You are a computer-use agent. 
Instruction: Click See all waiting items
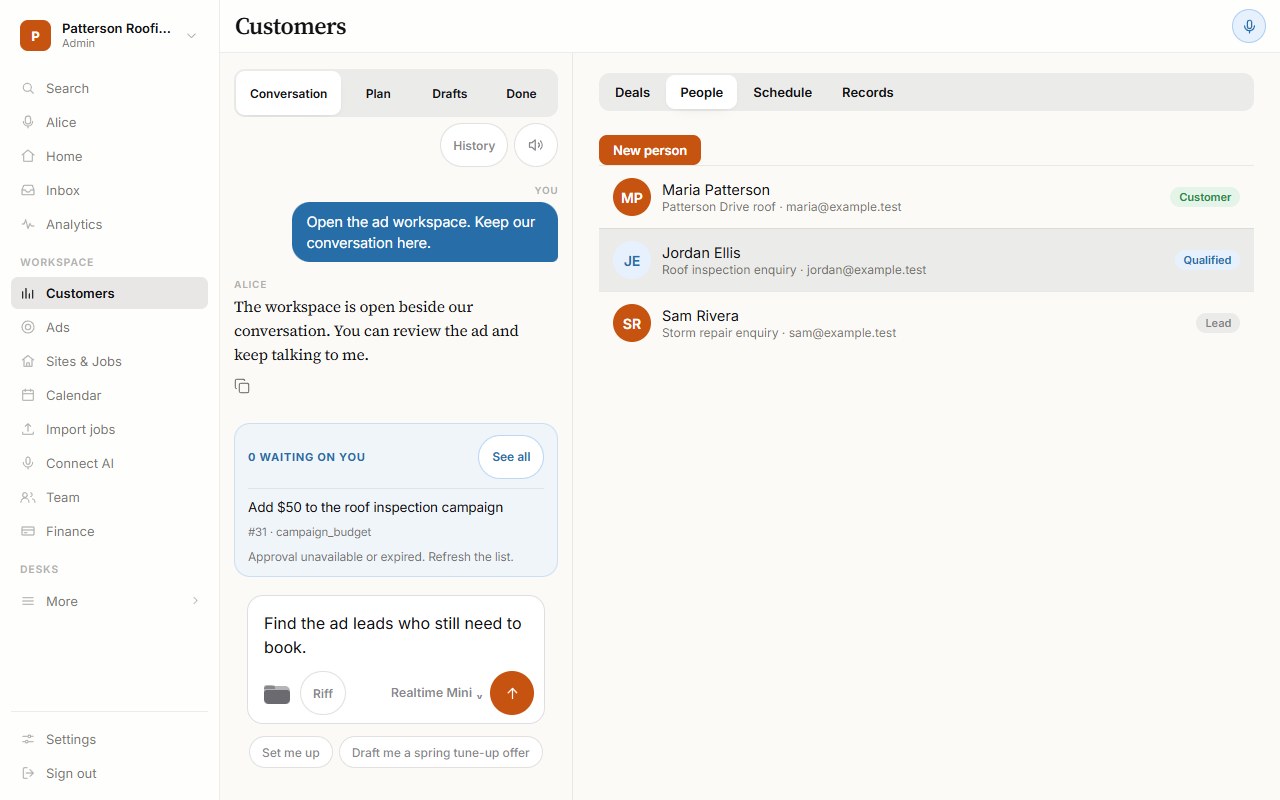point(511,457)
